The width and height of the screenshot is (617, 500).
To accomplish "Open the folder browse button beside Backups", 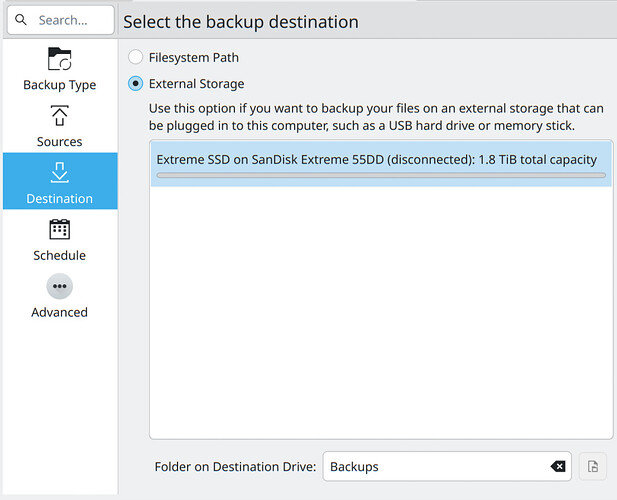I will click(592, 467).
